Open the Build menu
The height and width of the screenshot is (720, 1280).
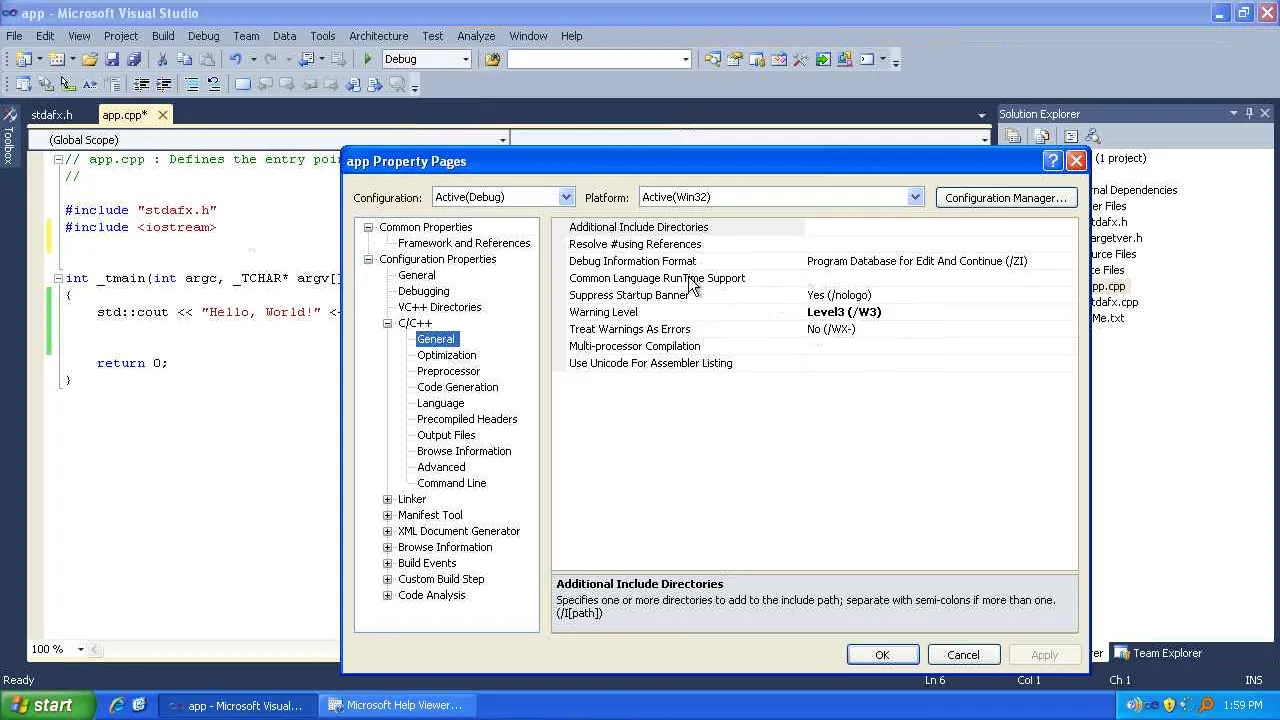point(163,36)
